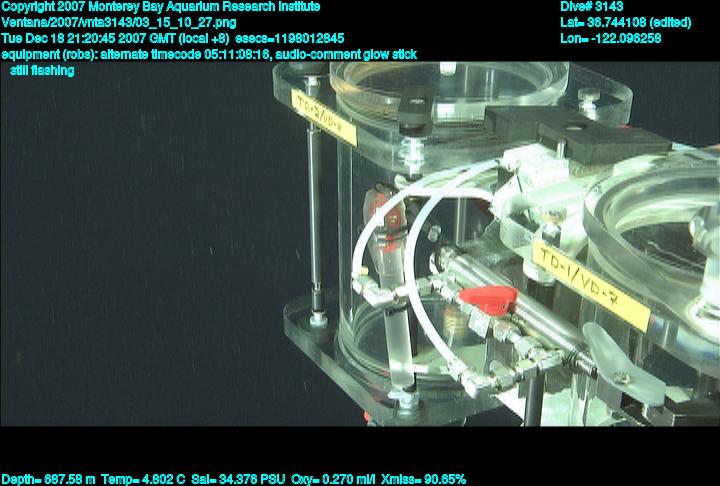The width and height of the screenshot is (720, 486).
Task: Click the Oxy= 0.270 ml/l reading
Action: point(333,479)
